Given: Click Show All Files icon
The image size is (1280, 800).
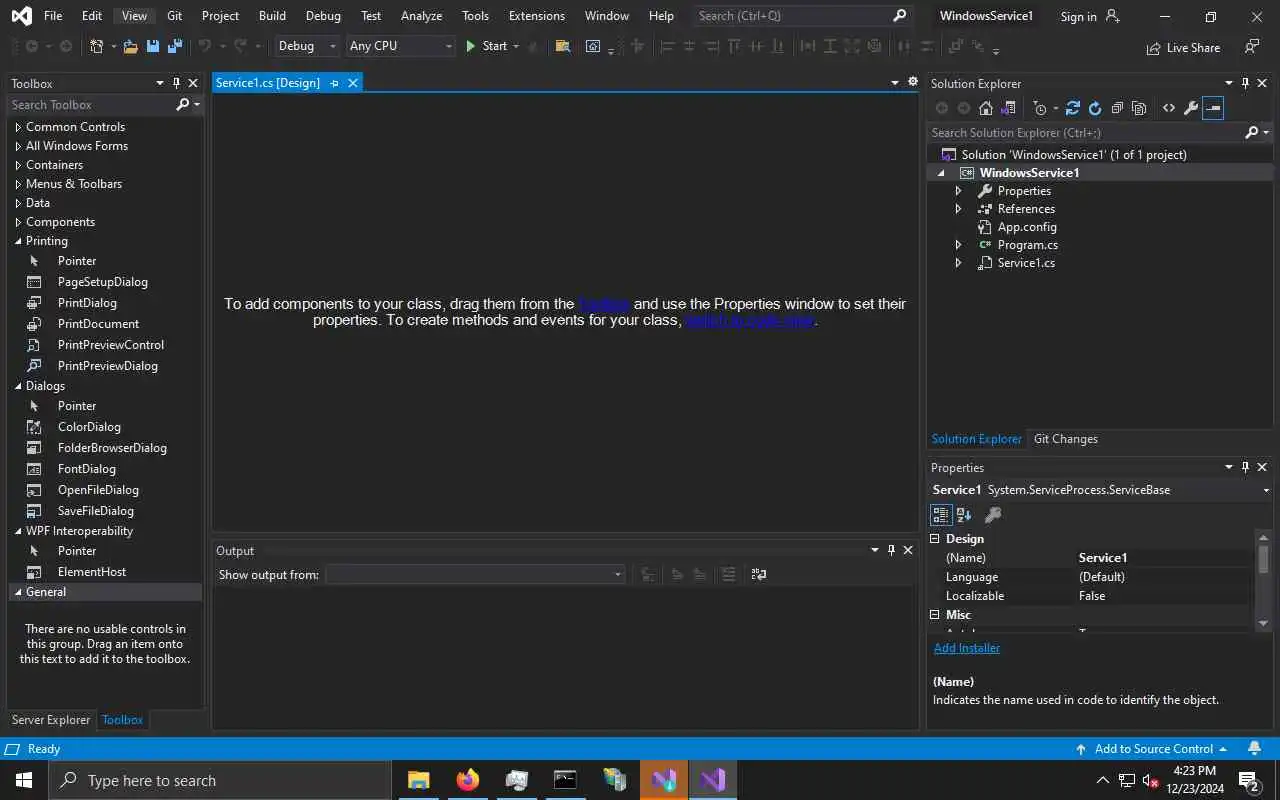Looking at the screenshot, I should 1139,108.
